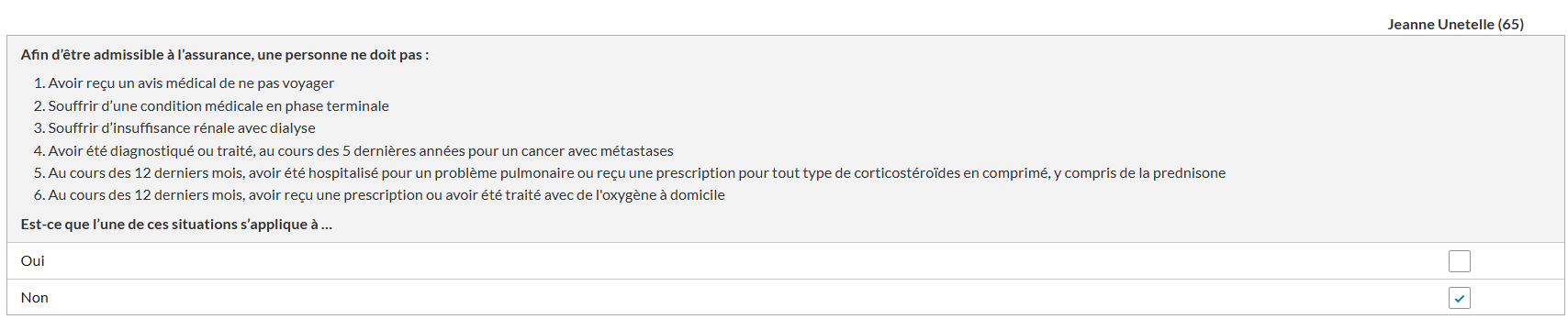Check the Oui checkbox for Jeanne Unetelle
The height and width of the screenshot is (330, 1568).
(x=1459, y=261)
